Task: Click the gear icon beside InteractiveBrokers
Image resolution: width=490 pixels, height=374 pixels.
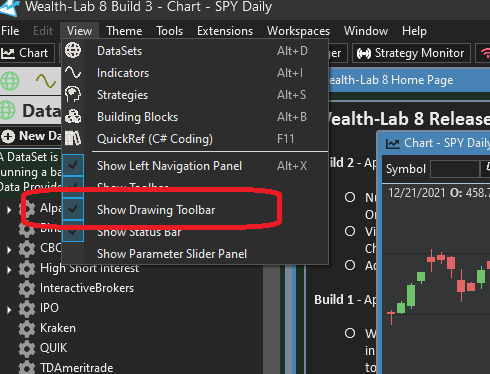Action: (27, 289)
